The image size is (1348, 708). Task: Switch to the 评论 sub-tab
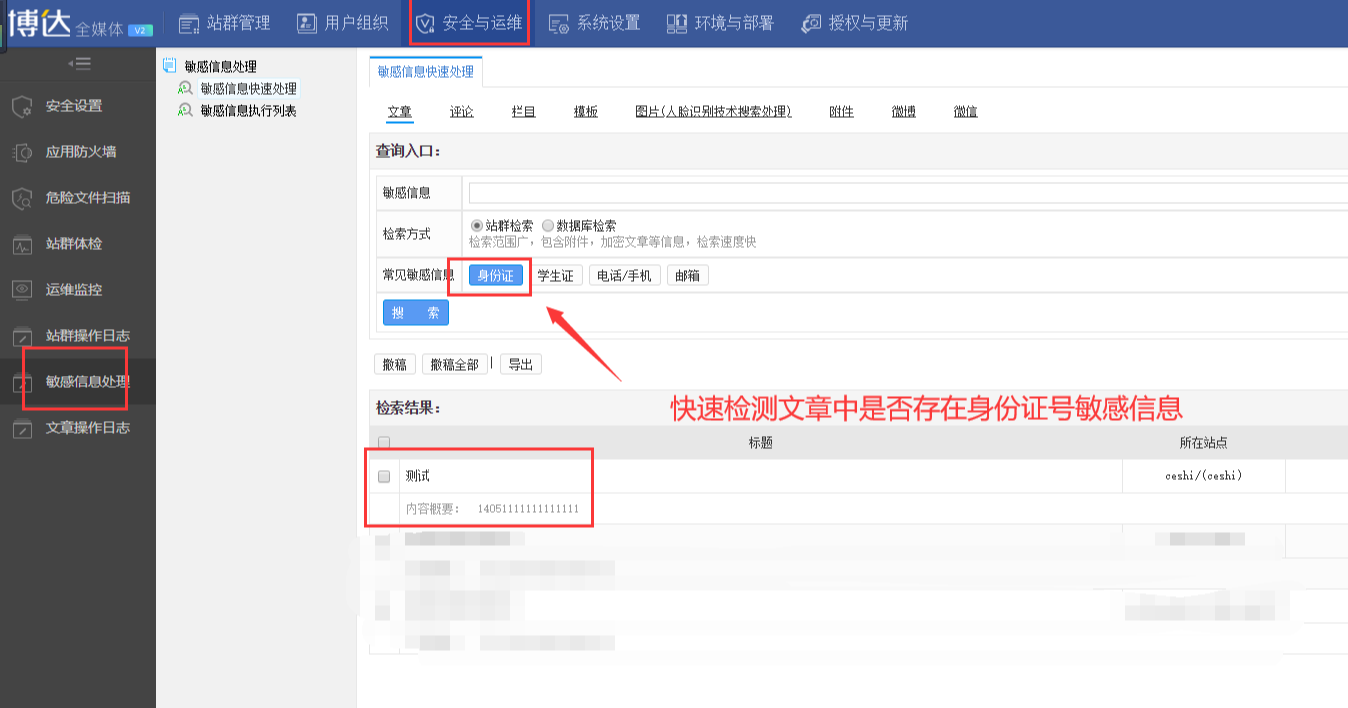click(462, 112)
